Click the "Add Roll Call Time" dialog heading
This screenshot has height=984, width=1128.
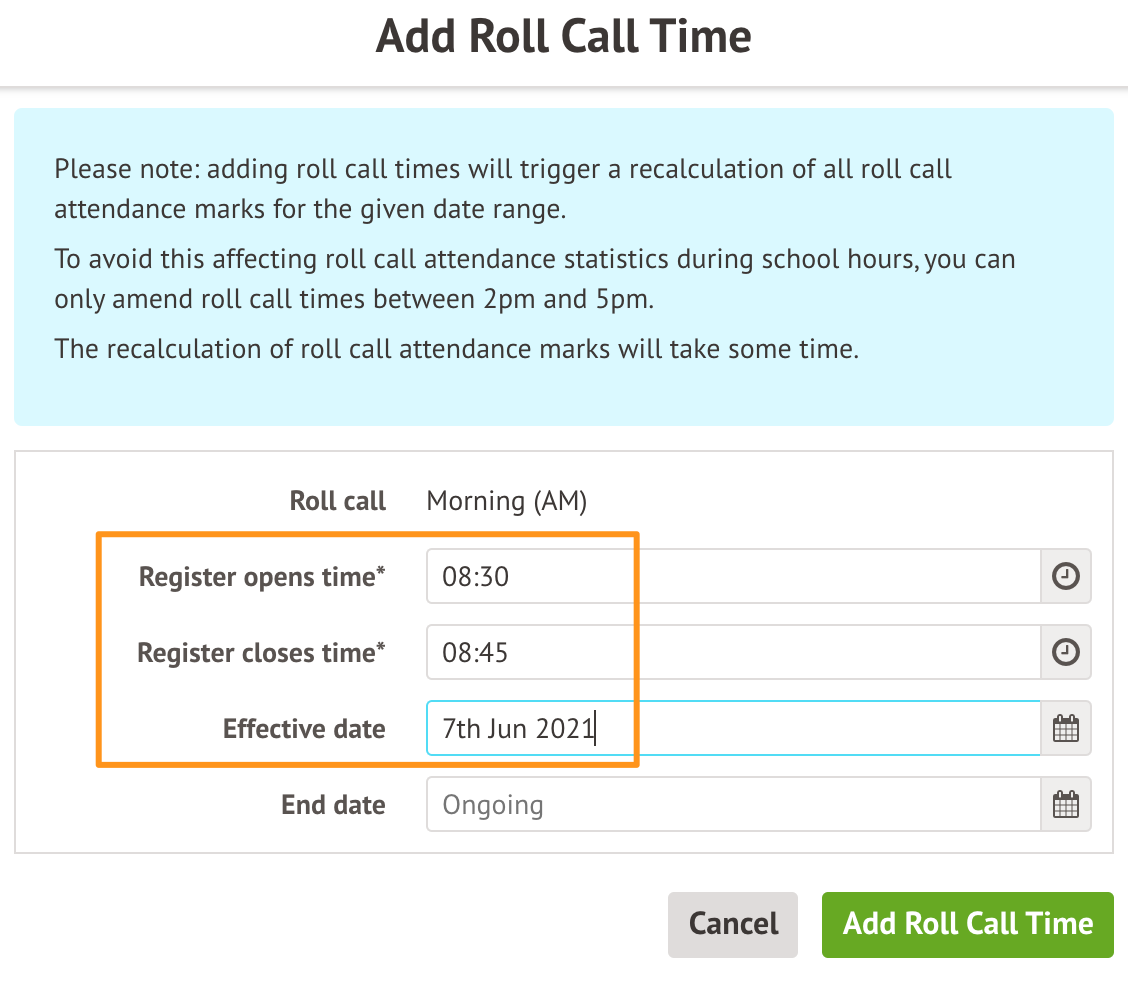click(564, 36)
